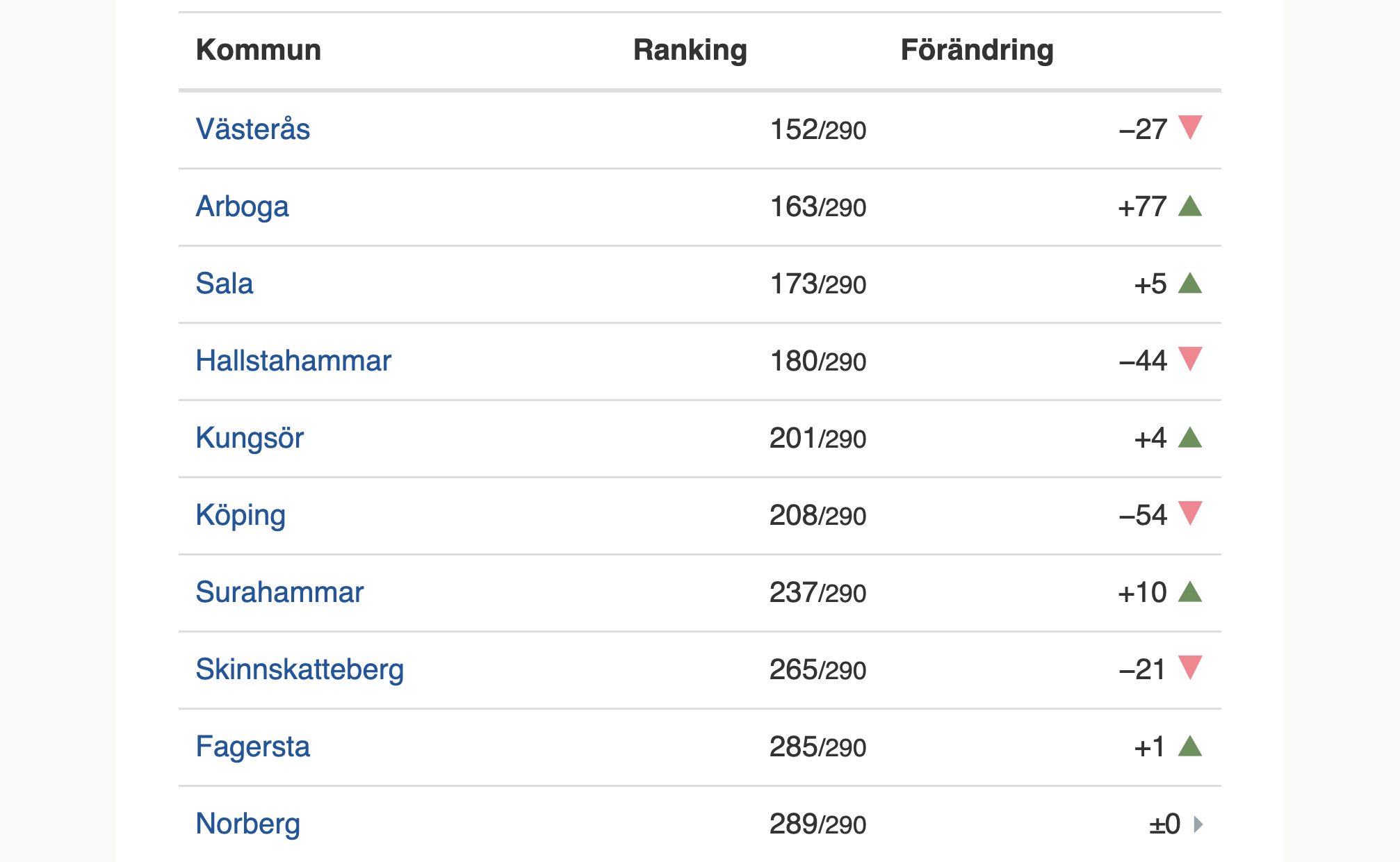Click gray right arrow beside Norberg ±0

point(1198,824)
